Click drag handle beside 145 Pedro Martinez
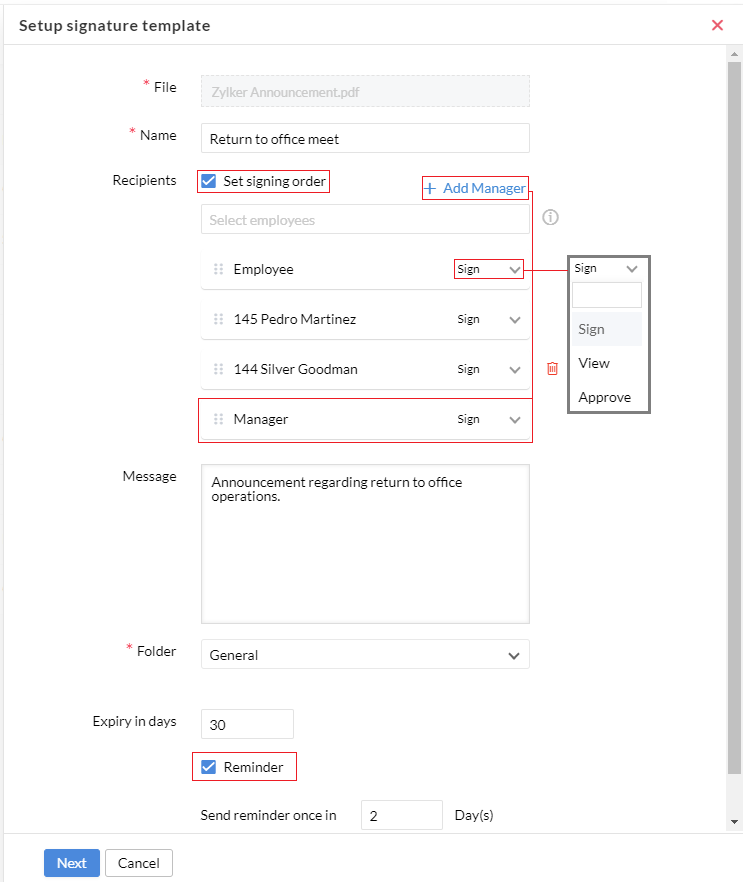The image size is (743, 882). click(218, 319)
